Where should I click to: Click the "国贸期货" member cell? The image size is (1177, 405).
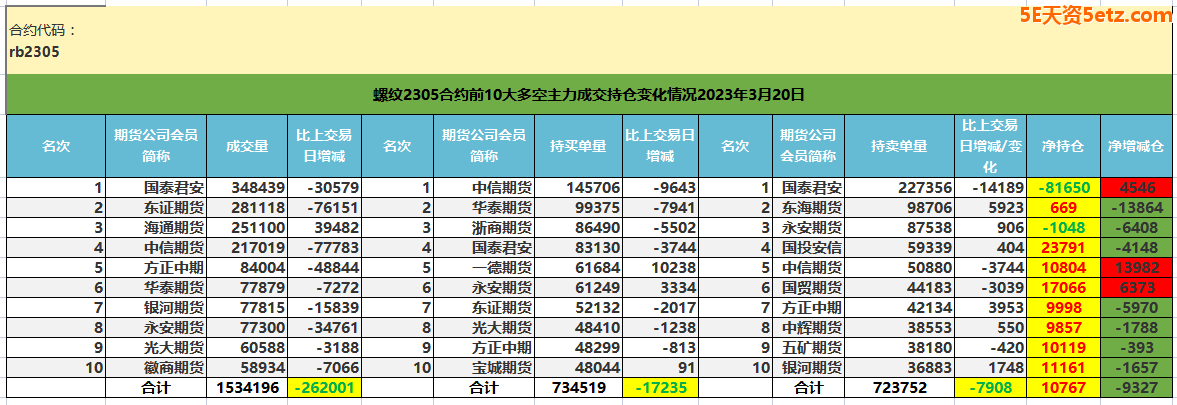(808, 288)
